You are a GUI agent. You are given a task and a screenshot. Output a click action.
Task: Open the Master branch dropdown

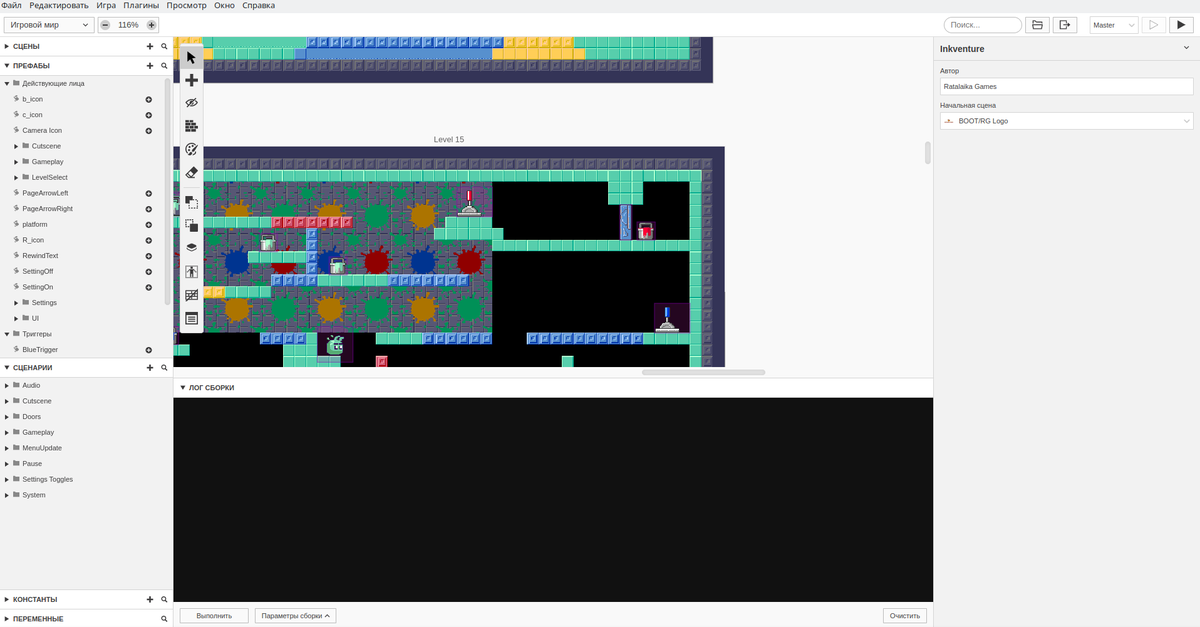[1114, 25]
